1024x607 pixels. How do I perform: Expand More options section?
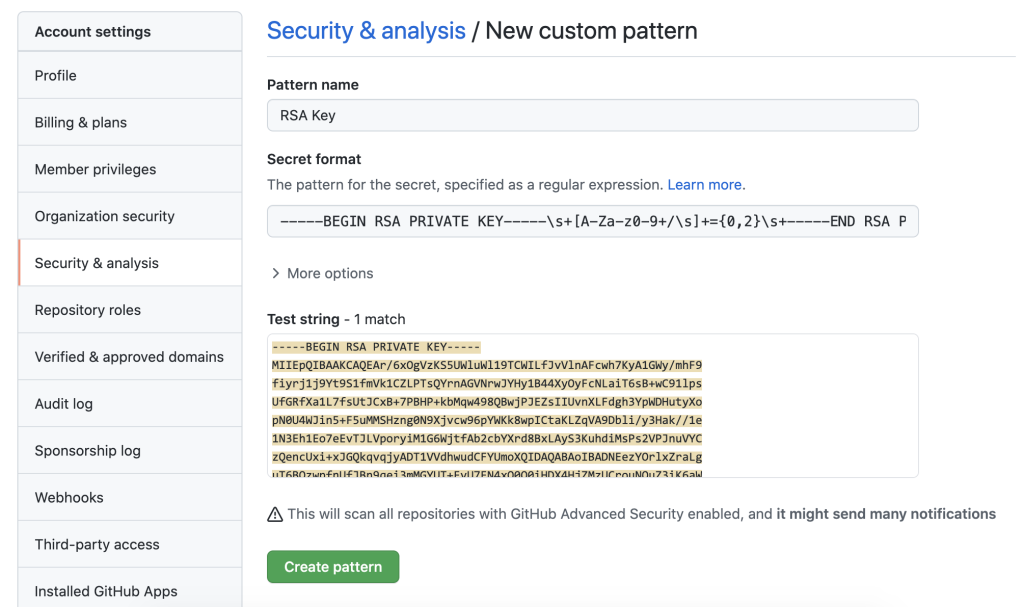(321, 273)
